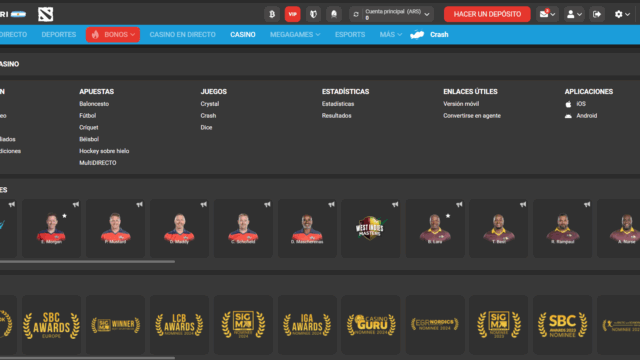
Task: Open IGA Awards badge
Action: (307, 325)
